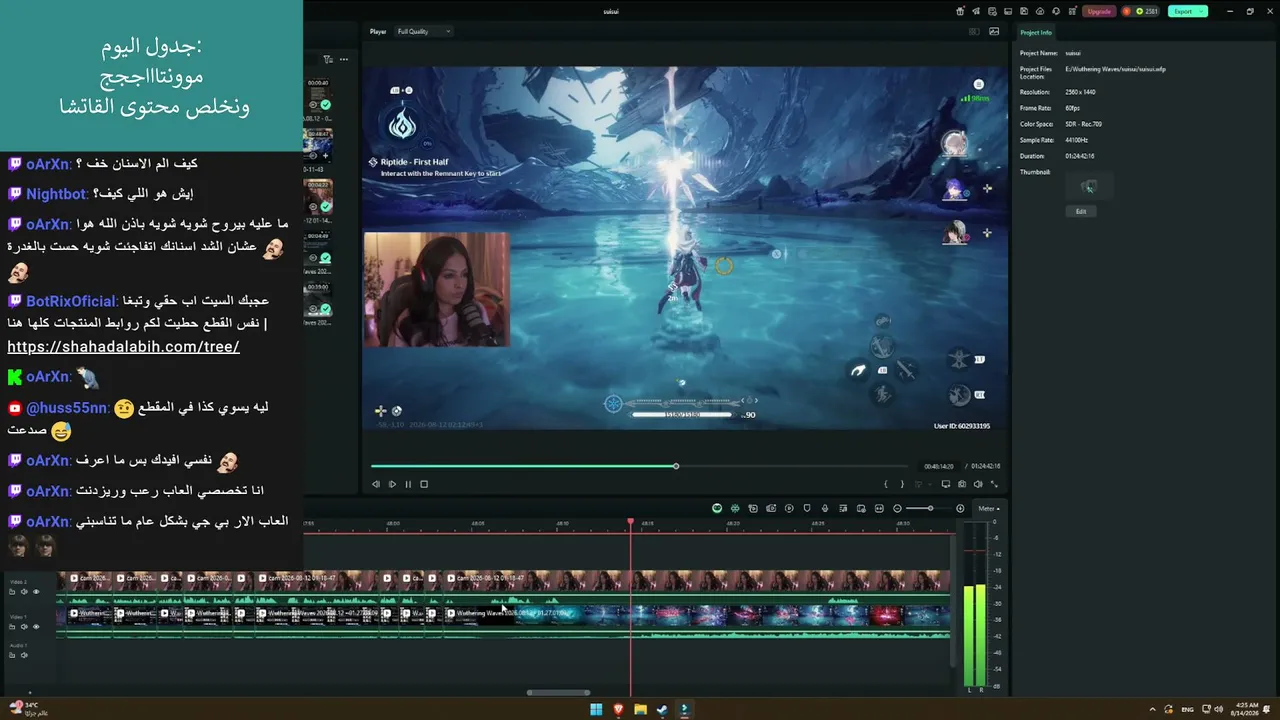Image resolution: width=1280 pixels, height=720 pixels.
Task: Open the Export dropdown arrow
Action: point(1203,11)
